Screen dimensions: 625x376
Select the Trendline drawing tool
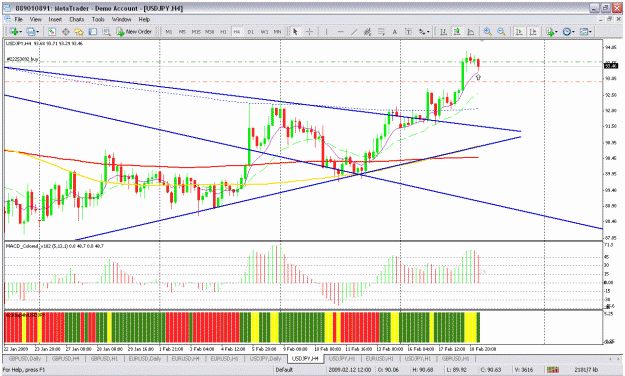tap(354, 31)
